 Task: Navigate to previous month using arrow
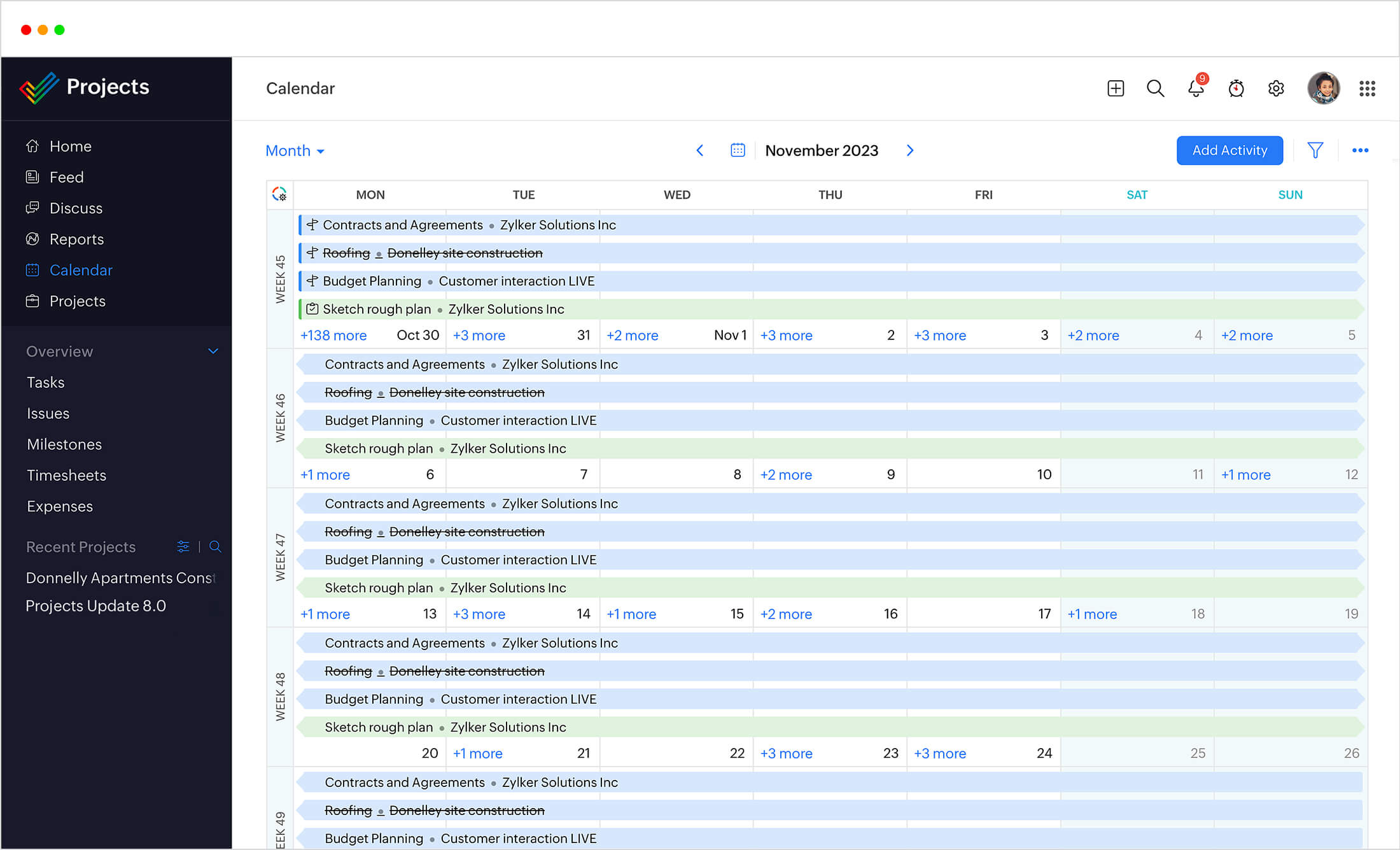[700, 150]
